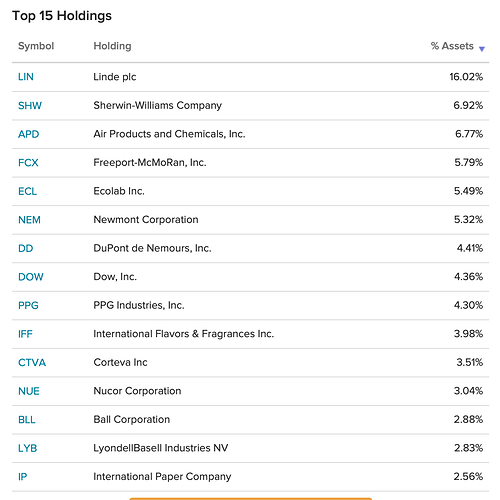
Task: Open the LYB ticker symbol link
Action: coord(27,448)
